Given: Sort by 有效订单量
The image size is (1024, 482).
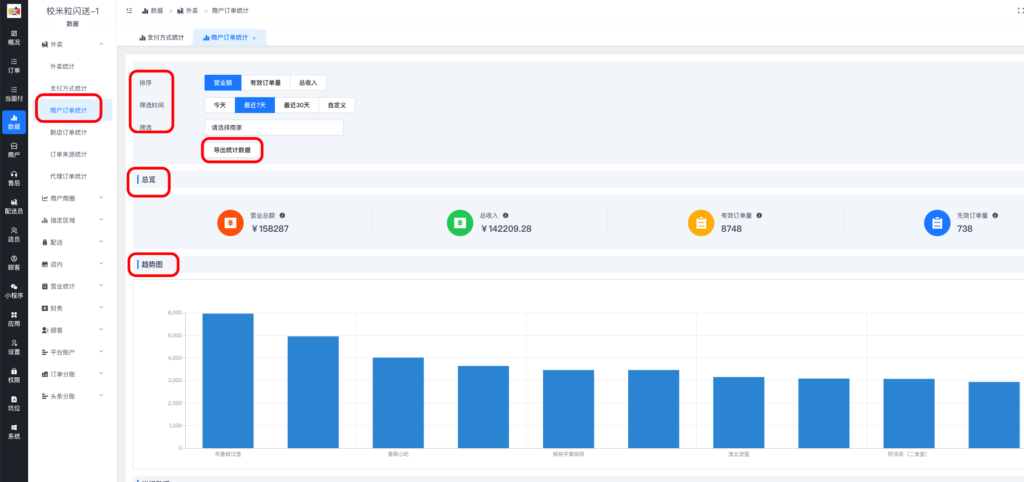Looking at the screenshot, I should point(265,83).
